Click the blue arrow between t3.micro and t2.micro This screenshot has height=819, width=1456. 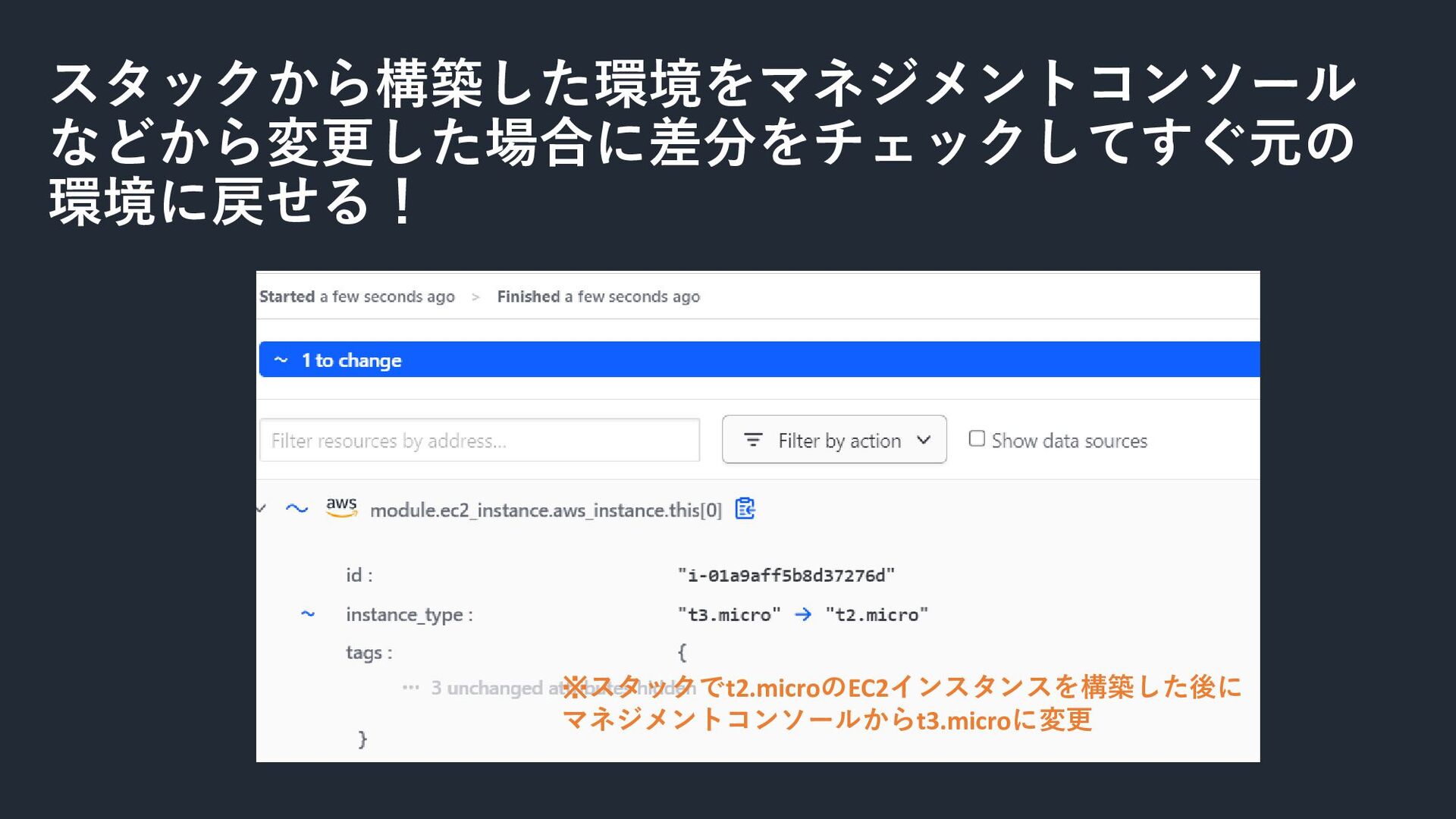click(x=802, y=615)
